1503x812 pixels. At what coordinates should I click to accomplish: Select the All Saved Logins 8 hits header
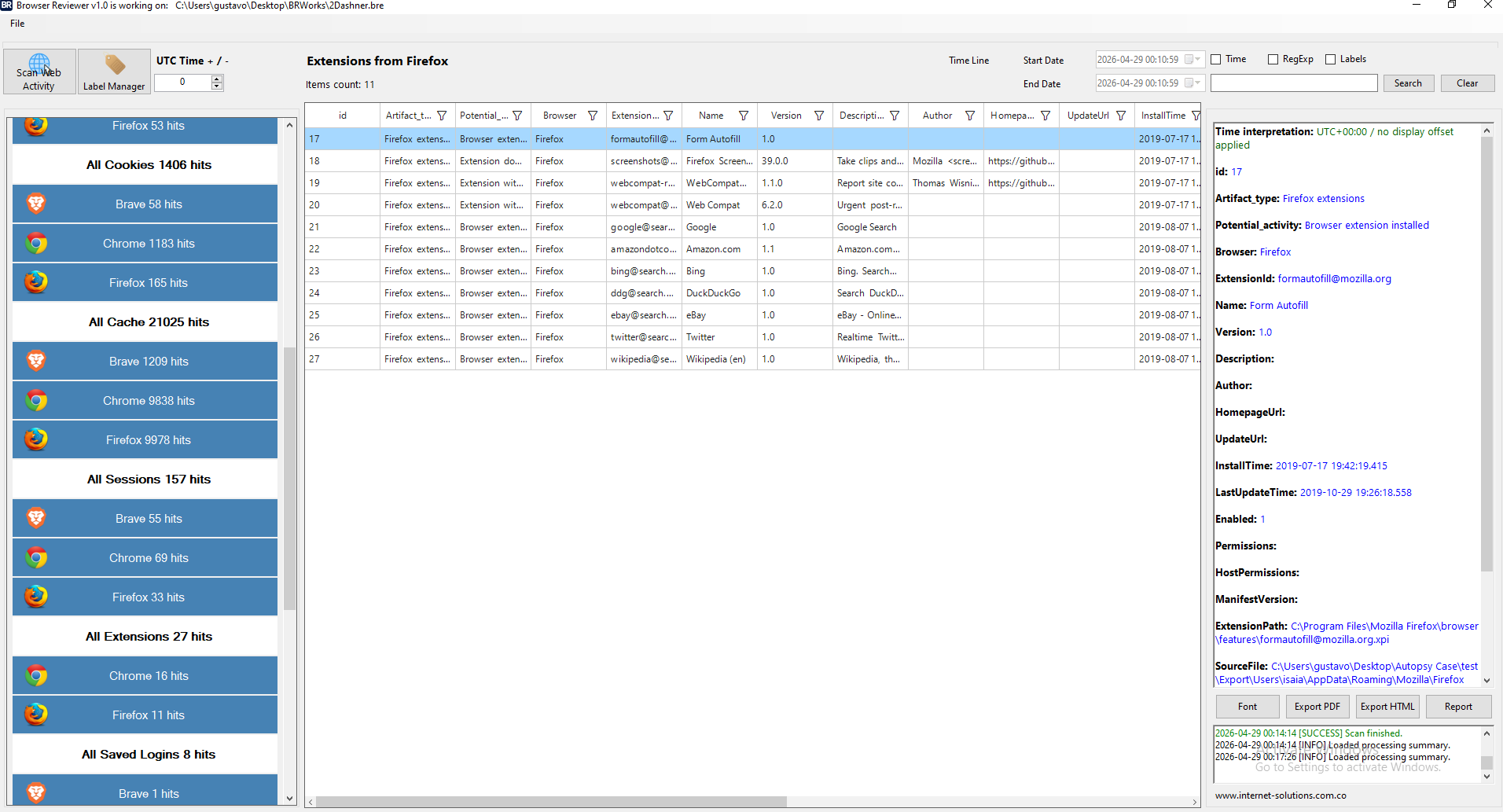coord(145,754)
